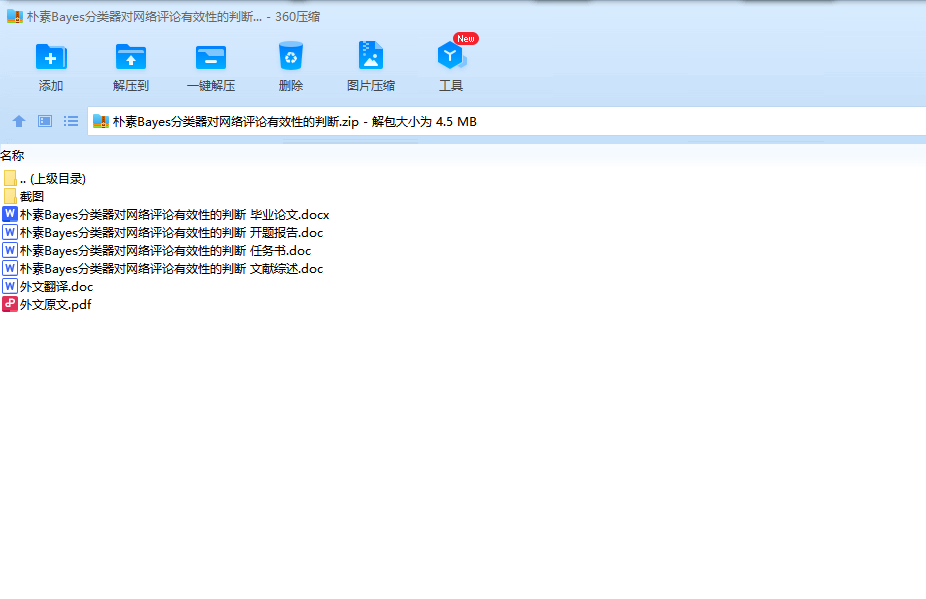The width and height of the screenshot is (926, 599).
Task: Click the Word icon of 任务书.doc
Action: pos(9,250)
